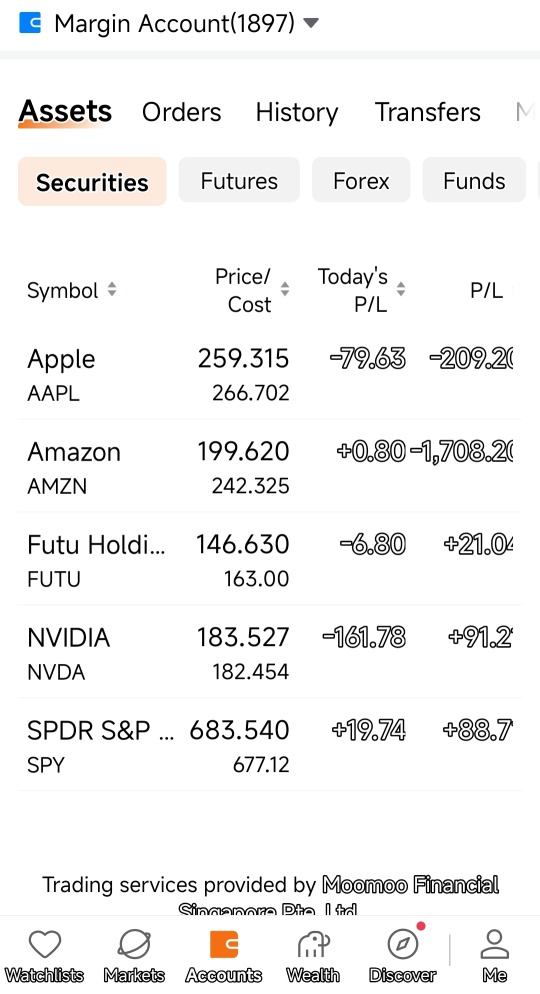Expand the Margin Account dropdown arrow
540x994 pixels.
pyautogui.click(x=311, y=23)
